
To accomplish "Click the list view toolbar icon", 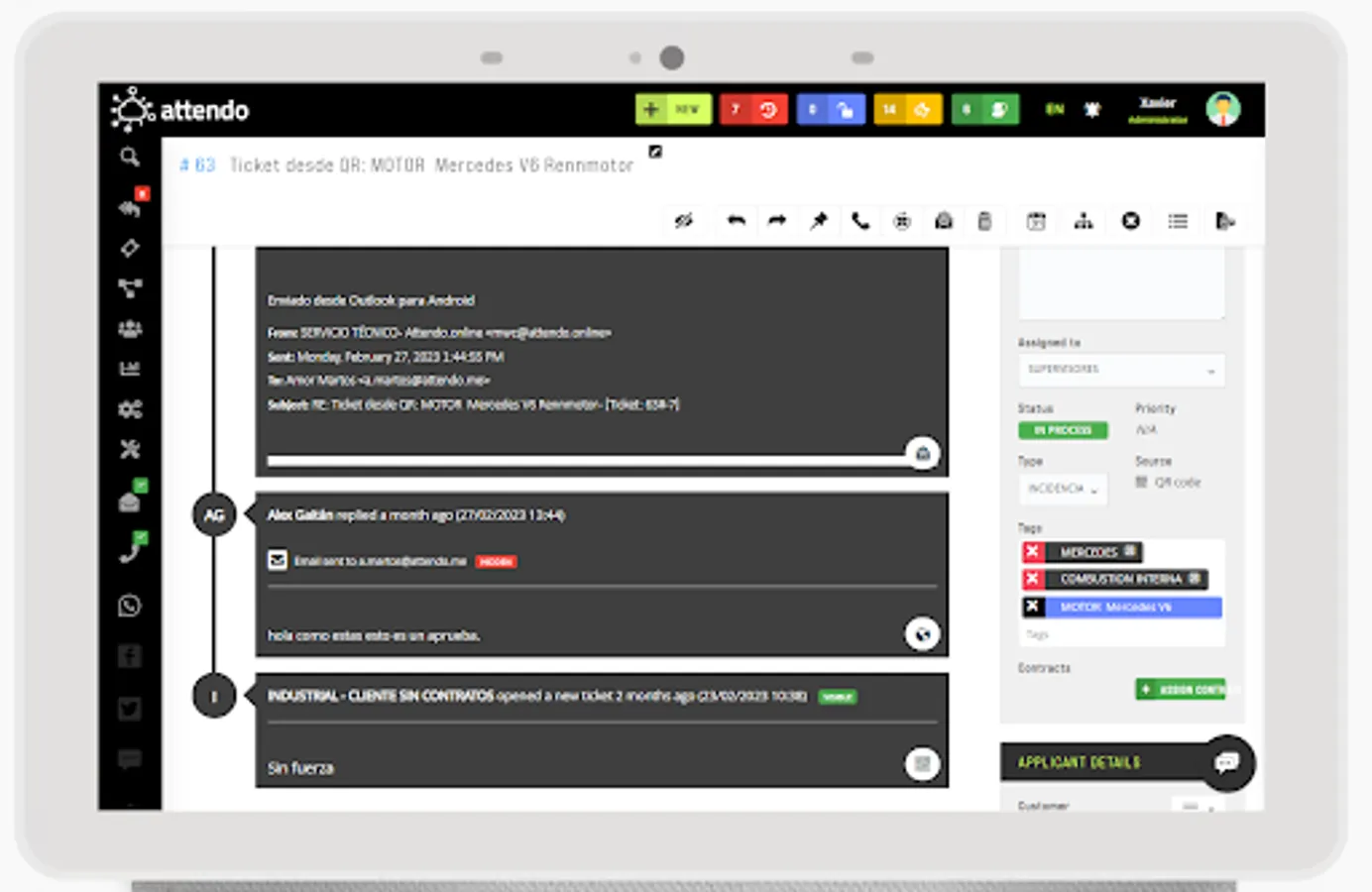I will (x=1178, y=221).
